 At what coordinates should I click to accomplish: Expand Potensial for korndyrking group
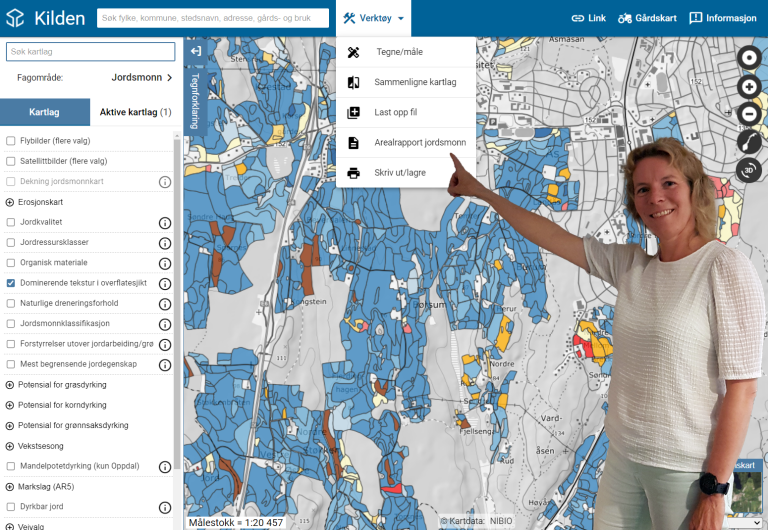click(x=9, y=406)
